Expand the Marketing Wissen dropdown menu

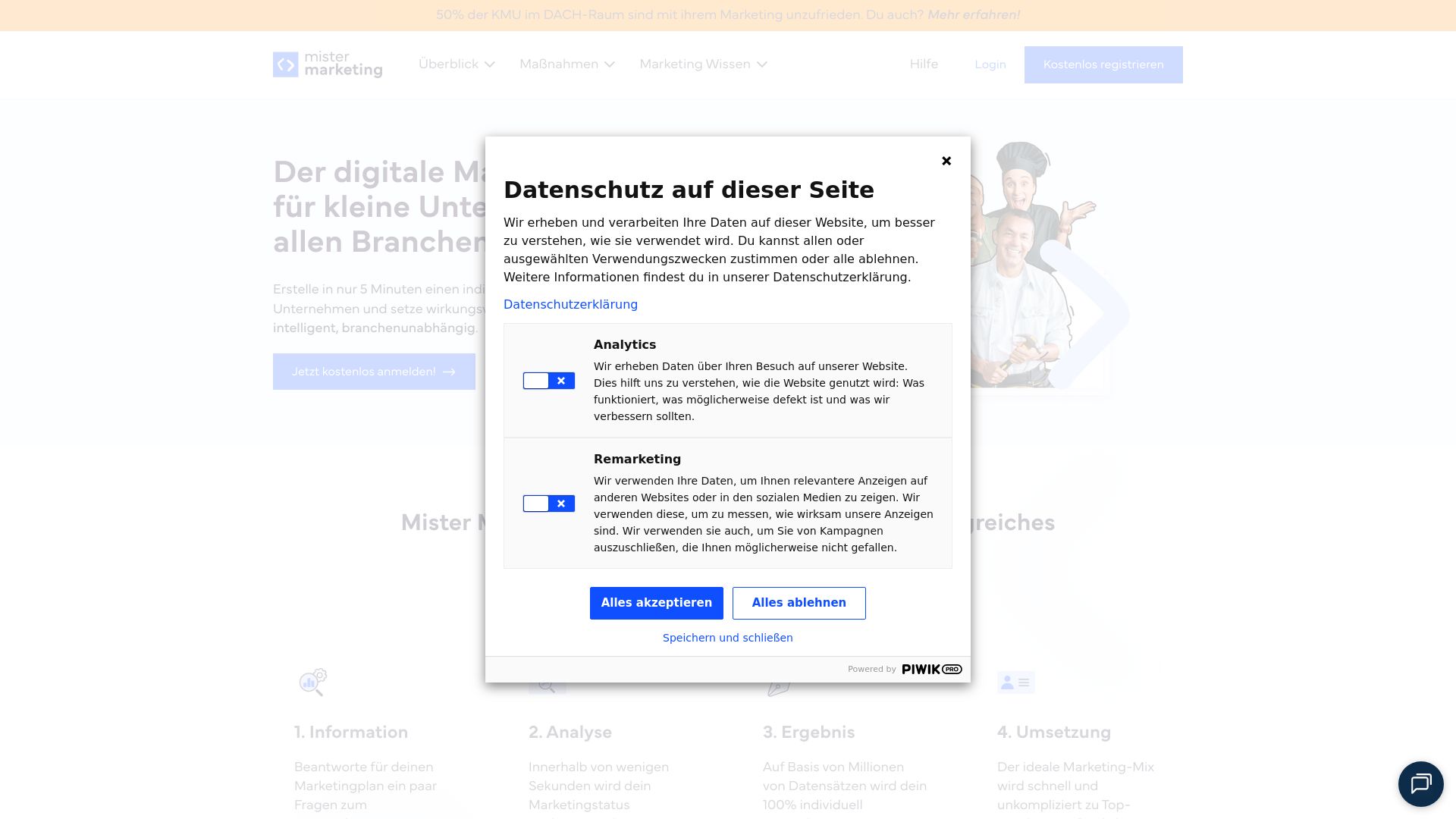click(703, 64)
